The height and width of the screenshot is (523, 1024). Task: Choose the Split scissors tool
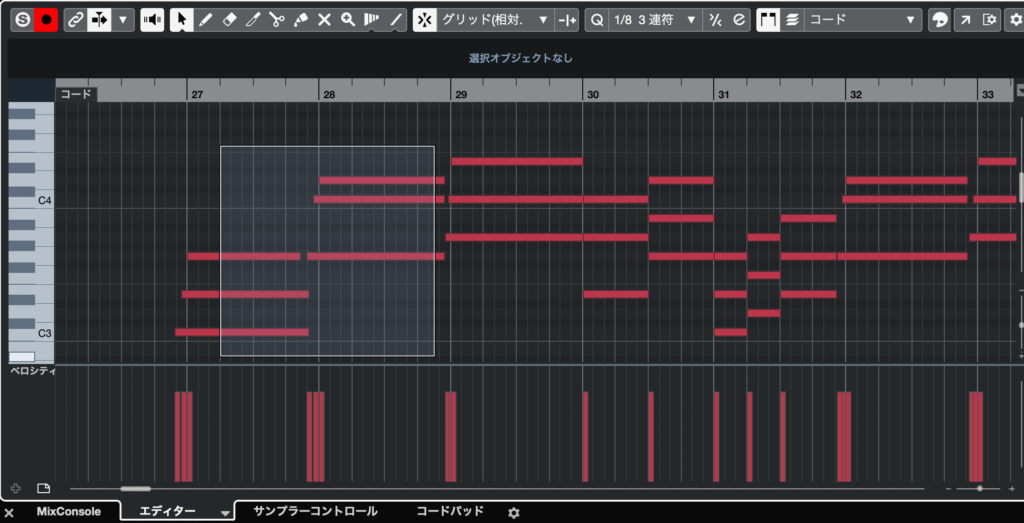coord(277,19)
